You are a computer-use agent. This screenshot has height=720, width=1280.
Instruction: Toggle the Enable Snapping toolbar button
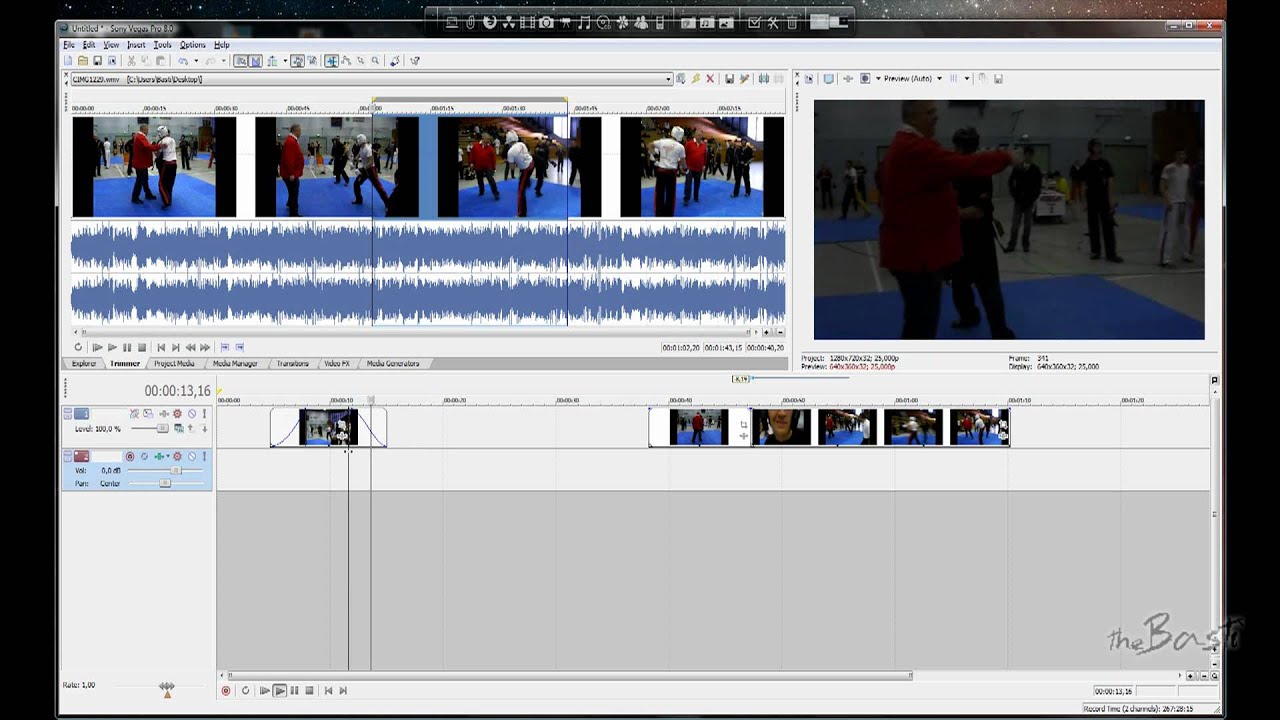click(241, 61)
